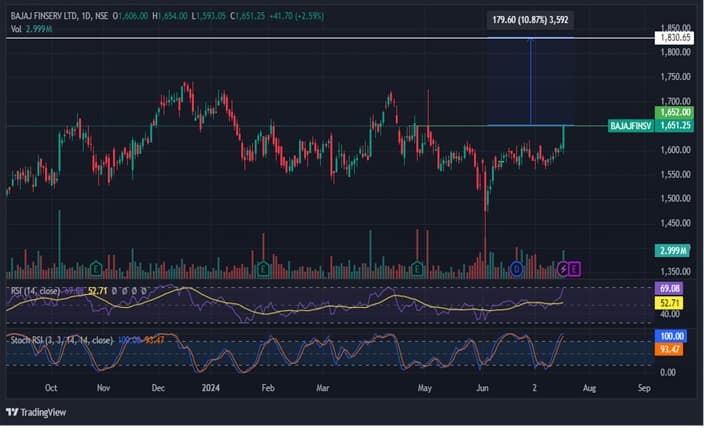This screenshot has width=704, height=442.
Task: Click the 1,700.00 price axis level
Action: click(675, 101)
